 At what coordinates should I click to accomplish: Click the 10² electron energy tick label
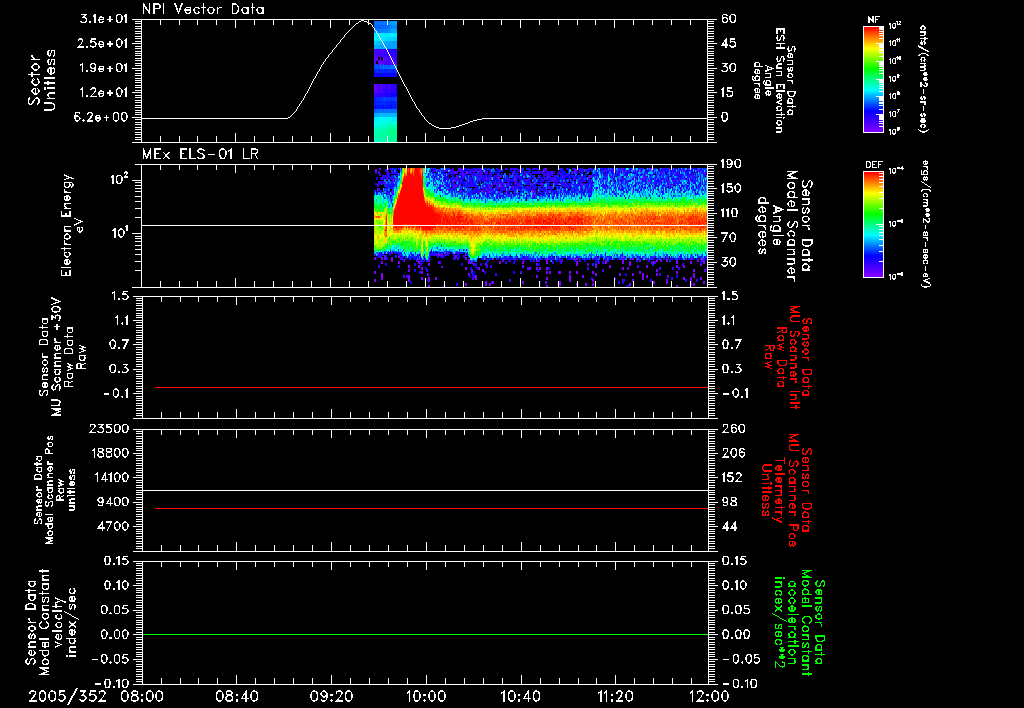[x=121, y=180]
